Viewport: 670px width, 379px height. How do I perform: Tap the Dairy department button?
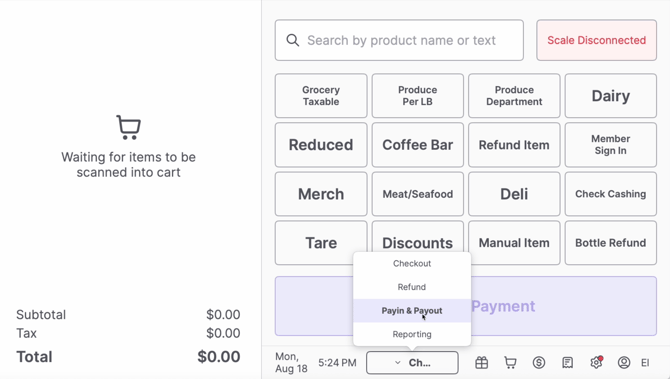pos(611,96)
